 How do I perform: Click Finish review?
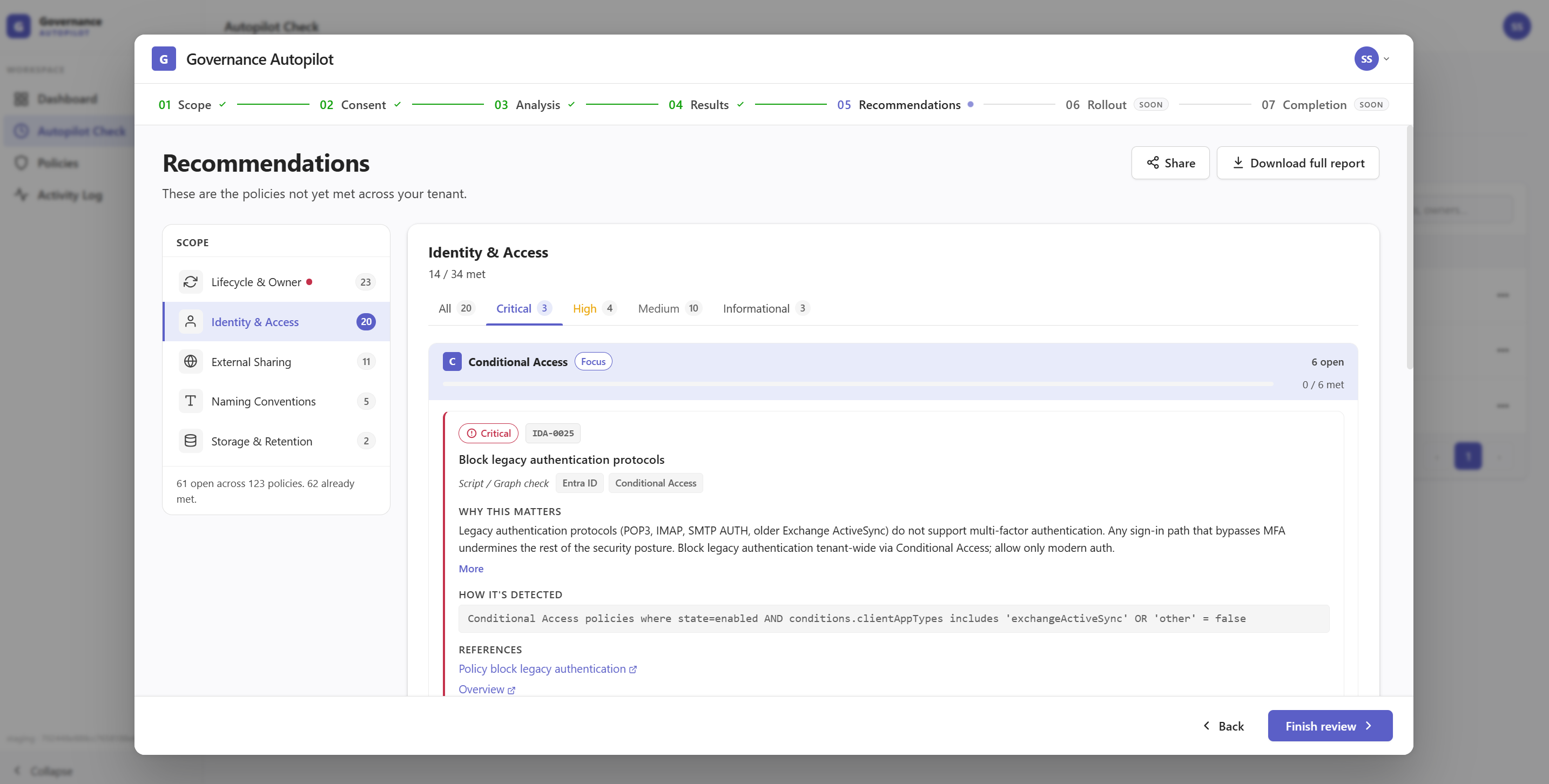tap(1330, 726)
